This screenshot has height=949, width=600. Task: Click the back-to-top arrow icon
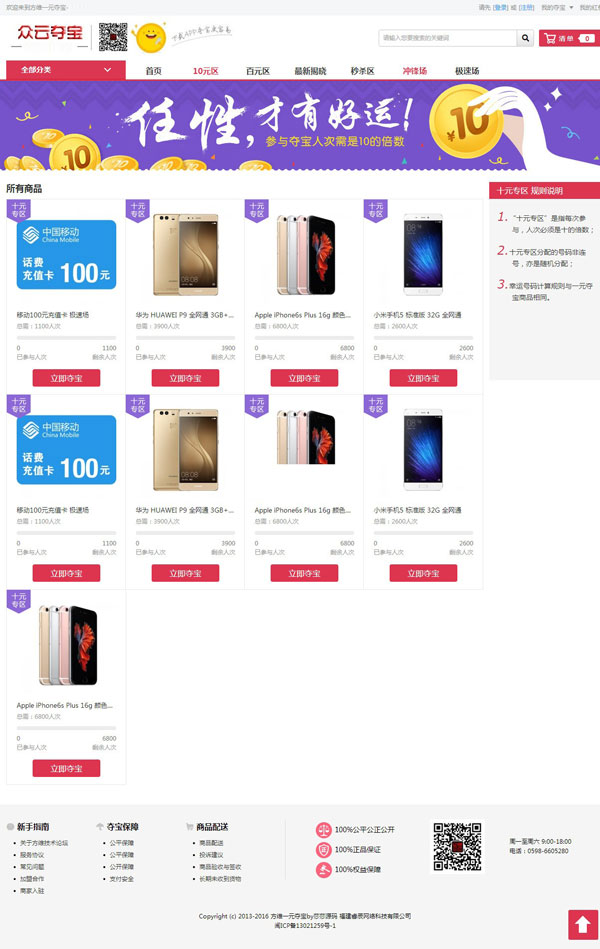[x=582, y=924]
